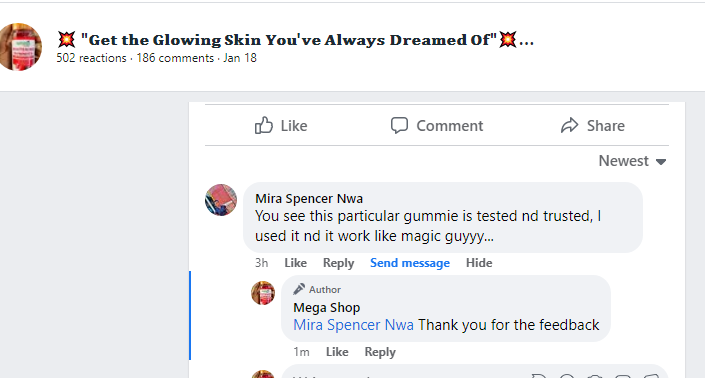Hide Mira Spencer Nwa's comment

click(479, 263)
